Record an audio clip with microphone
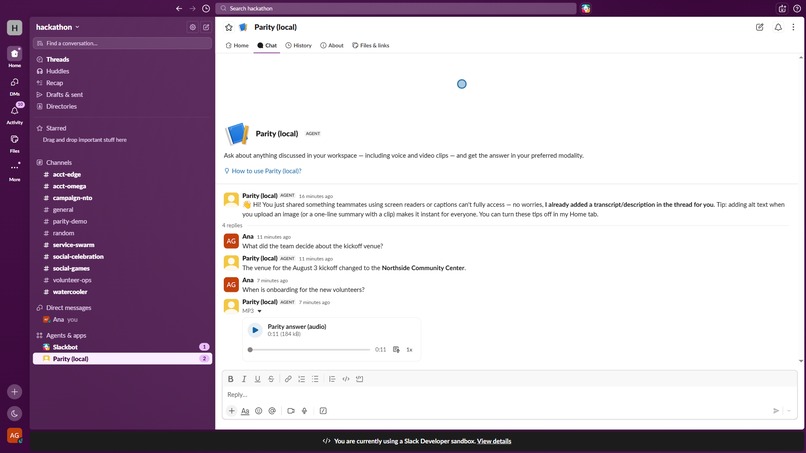This screenshot has width=806, height=453. tap(304, 411)
